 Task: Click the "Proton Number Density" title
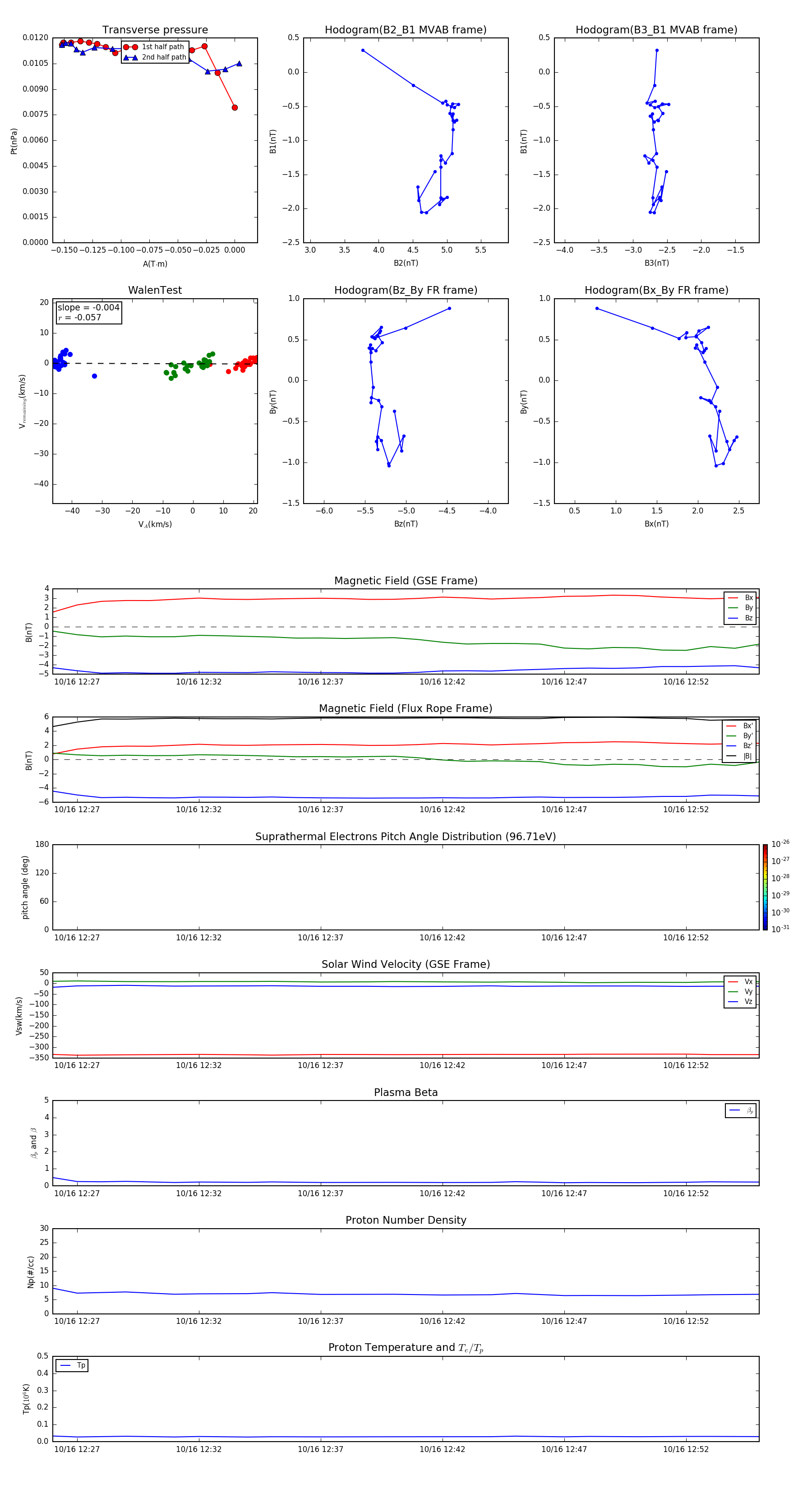point(406,1220)
